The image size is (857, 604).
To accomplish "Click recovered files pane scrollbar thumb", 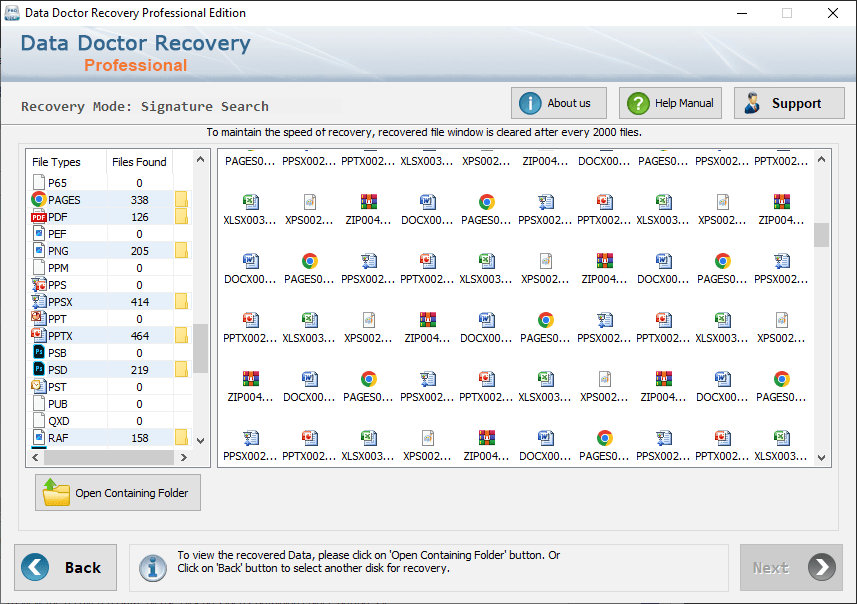I will pyautogui.click(x=821, y=235).
